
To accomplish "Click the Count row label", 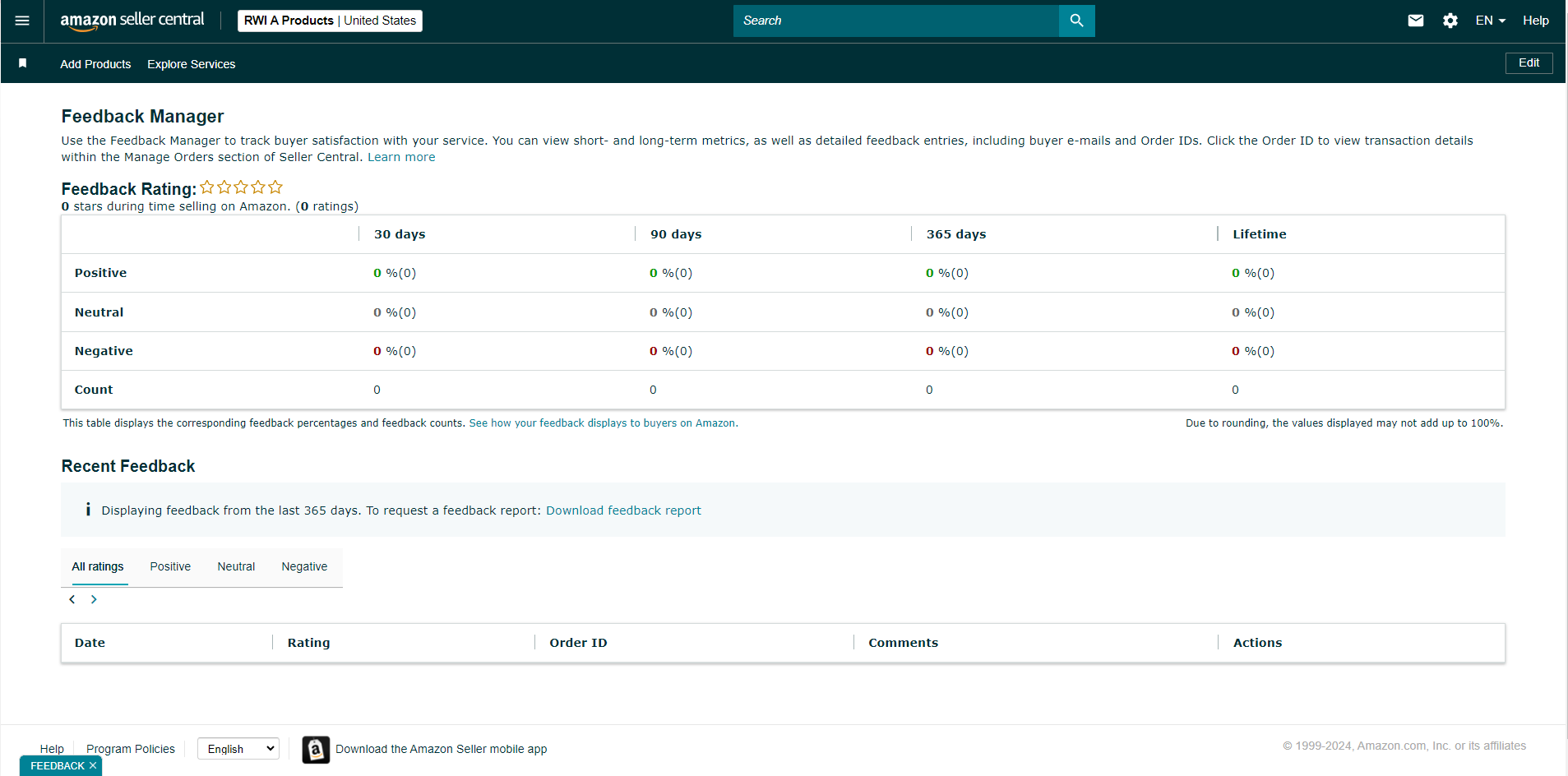I will (x=94, y=390).
